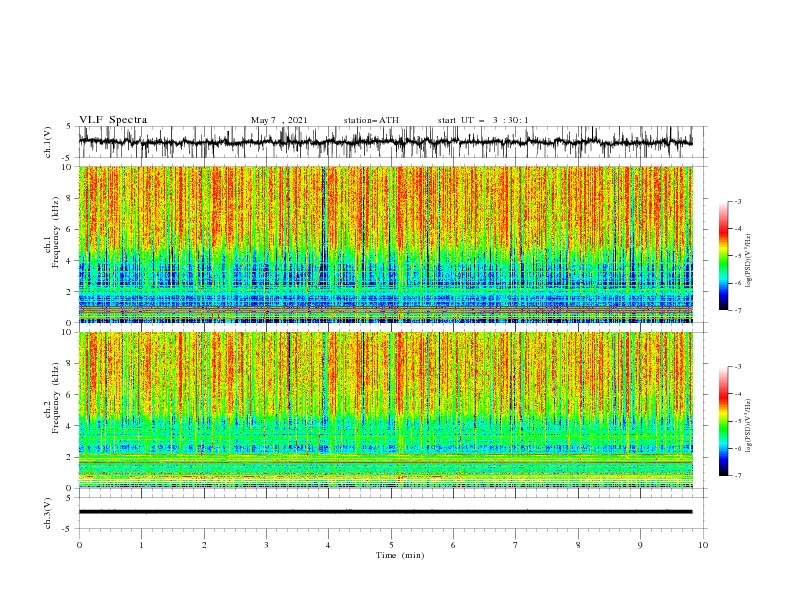Click tick label "9" on the Time axis

click(x=640, y=545)
